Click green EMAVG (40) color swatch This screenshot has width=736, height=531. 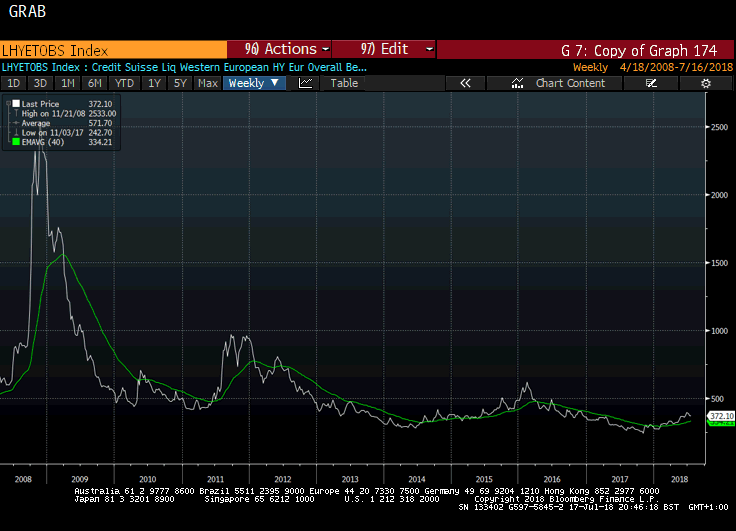[x=14, y=143]
